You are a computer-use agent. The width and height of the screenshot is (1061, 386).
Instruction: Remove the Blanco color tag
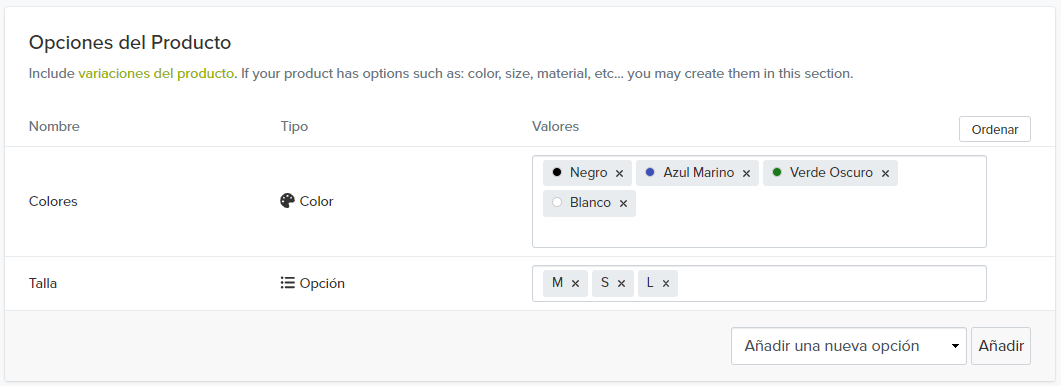click(x=623, y=203)
